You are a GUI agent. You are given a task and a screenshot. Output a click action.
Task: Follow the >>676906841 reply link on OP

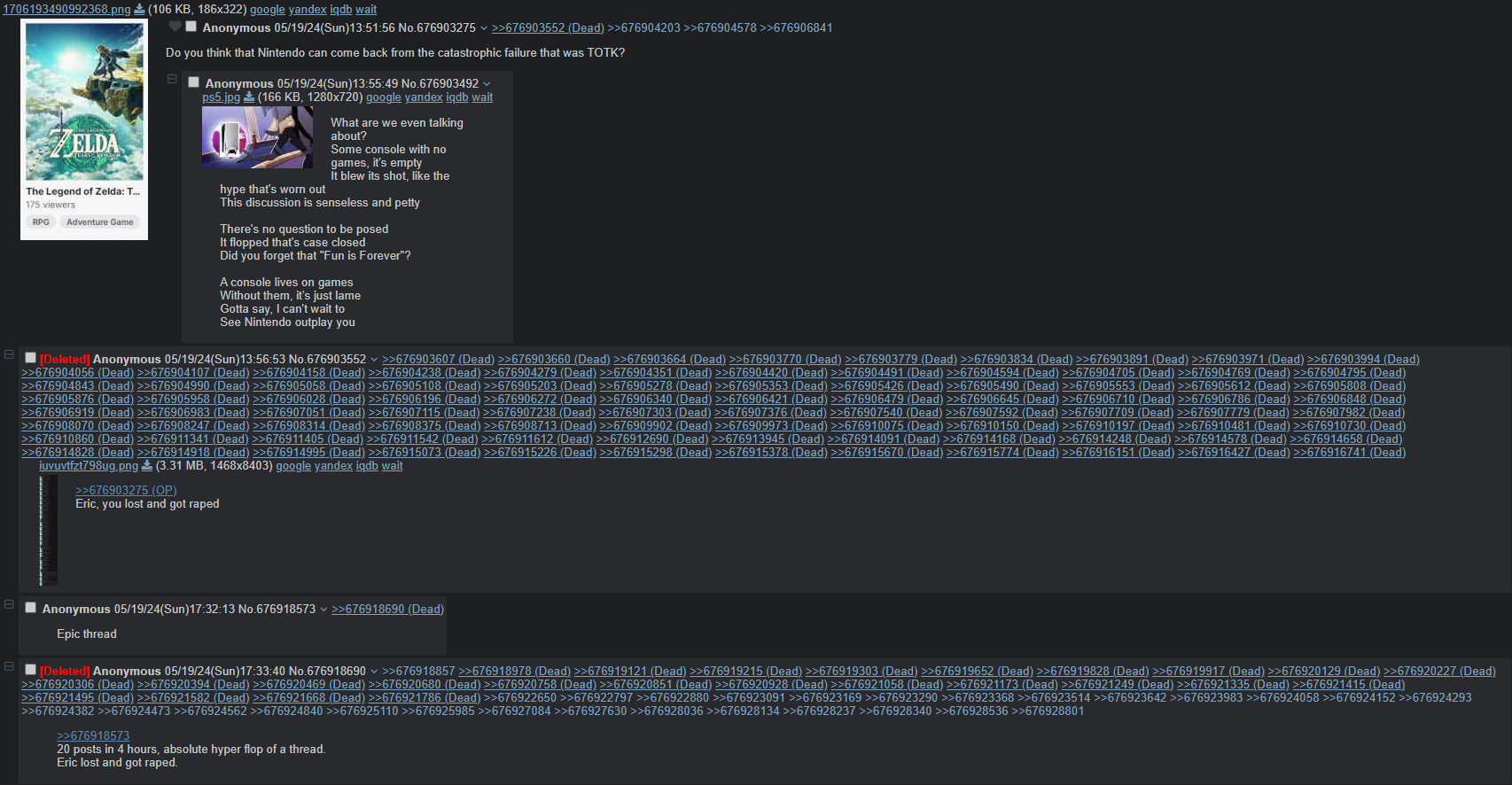click(797, 28)
